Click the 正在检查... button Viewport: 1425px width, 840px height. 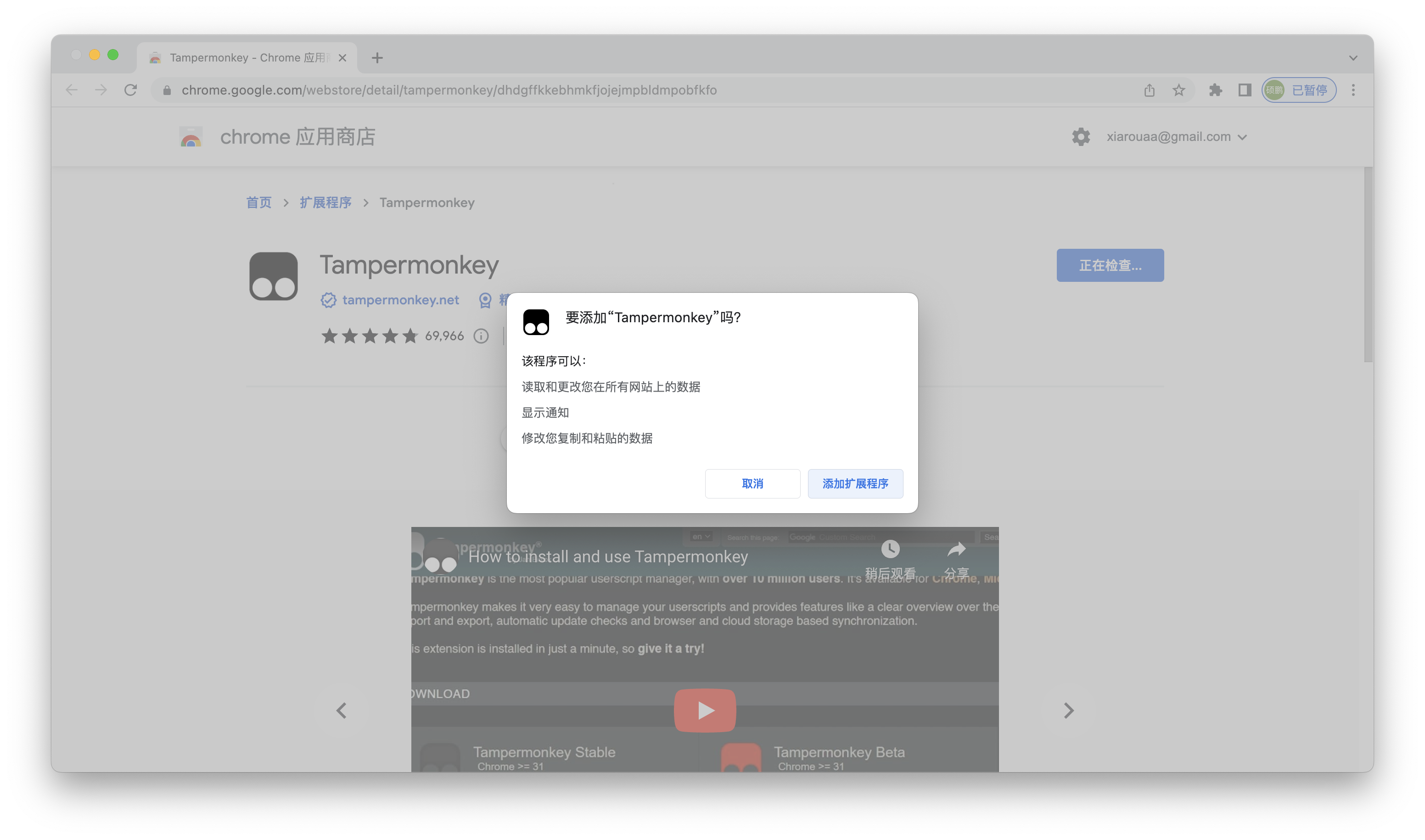pyautogui.click(x=1110, y=265)
